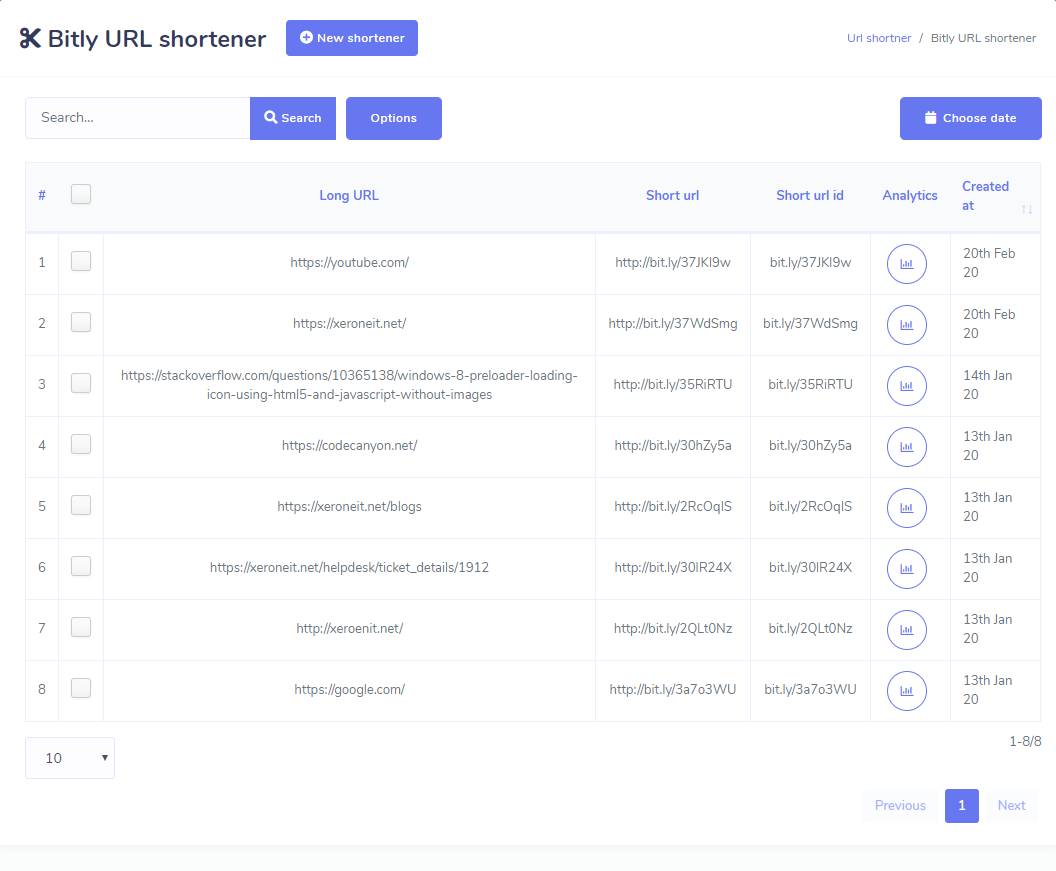This screenshot has width=1056, height=871.
Task: Check the box for the youtube.com row
Action: pos(81,261)
